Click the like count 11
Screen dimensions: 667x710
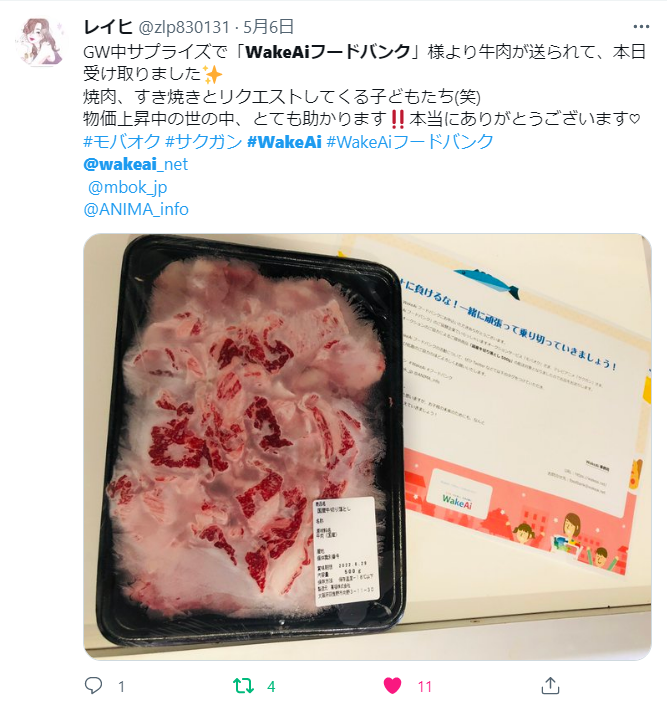(x=424, y=686)
